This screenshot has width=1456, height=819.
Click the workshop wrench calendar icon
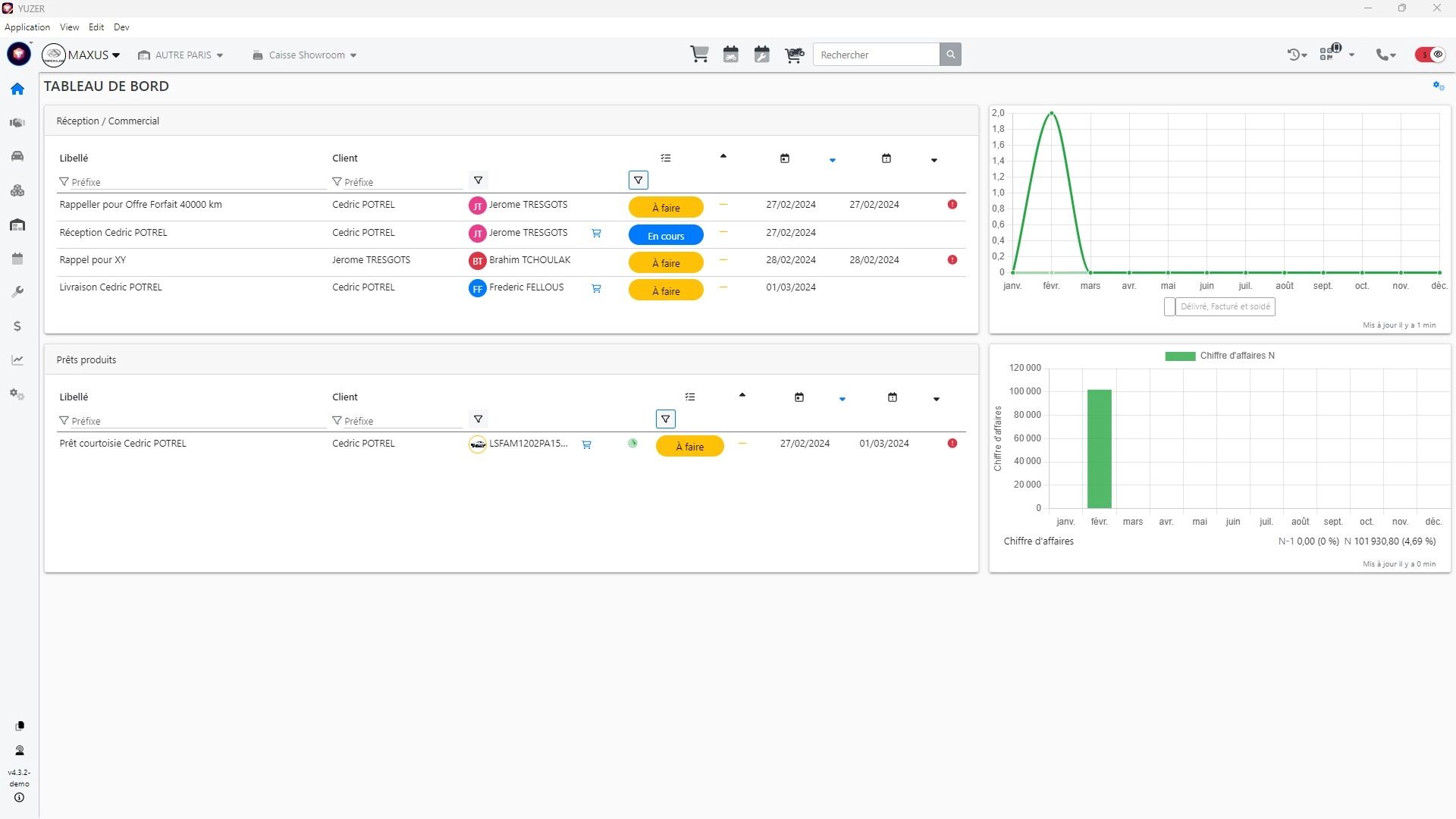point(762,55)
